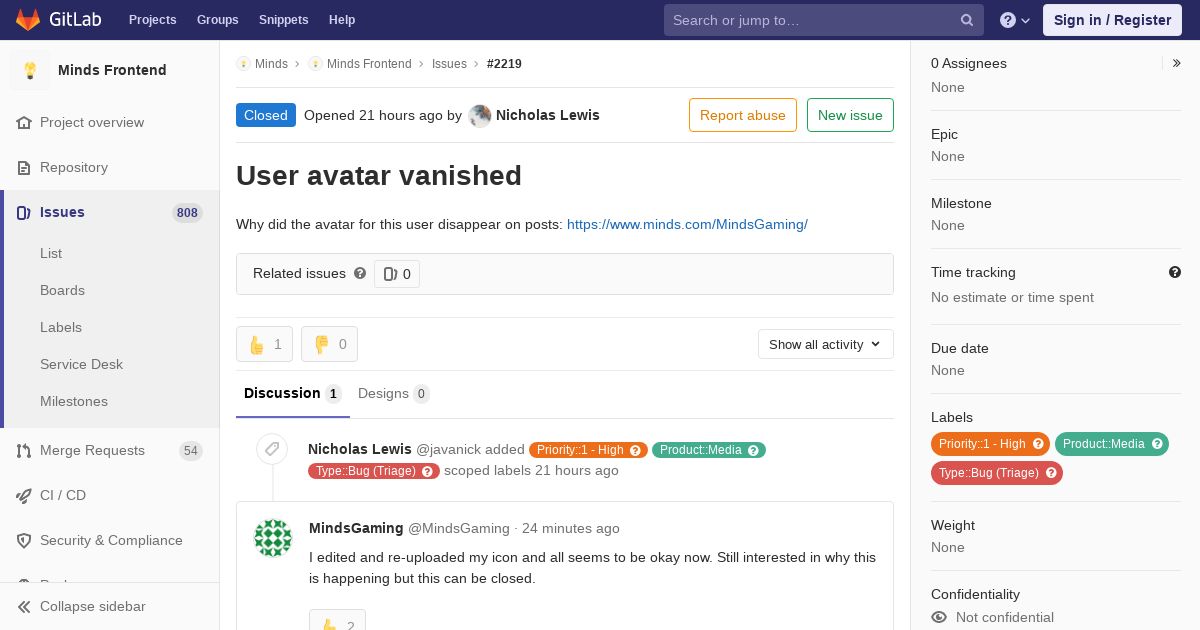Click the related issues count badge
This screenshot has width=1200, height=630.
tap(397, 274)
